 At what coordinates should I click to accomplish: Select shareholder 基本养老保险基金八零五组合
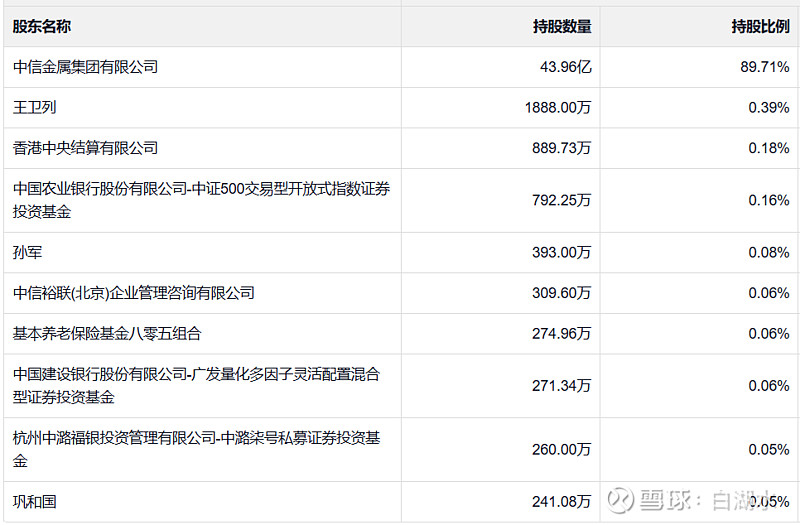tap(107, 334)
